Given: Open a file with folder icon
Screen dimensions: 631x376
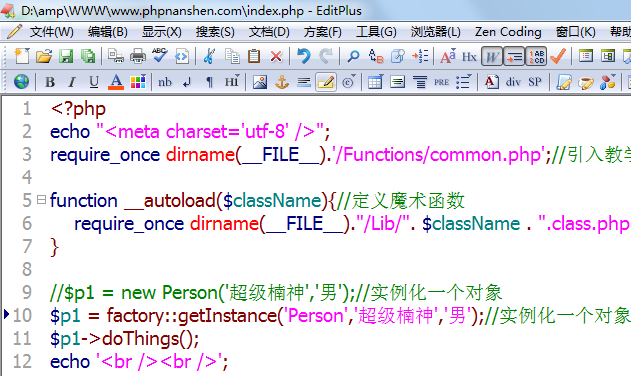Looking at the screenshot, I should 43,56.
